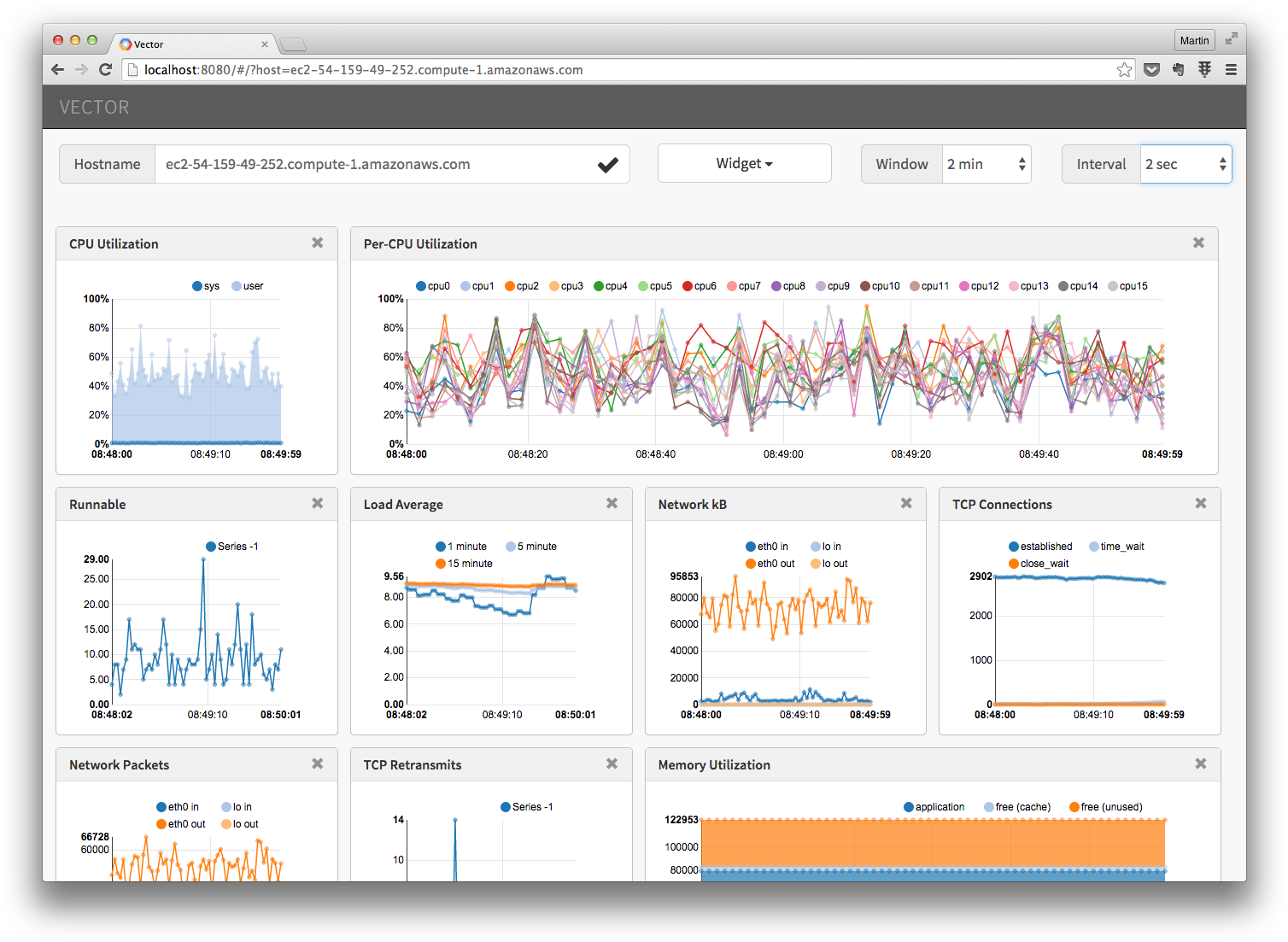The width and height of the screenshot is (1288, 942).
Task: Open the browser hamburger menu icon
Action: (x=1231, y=69)
